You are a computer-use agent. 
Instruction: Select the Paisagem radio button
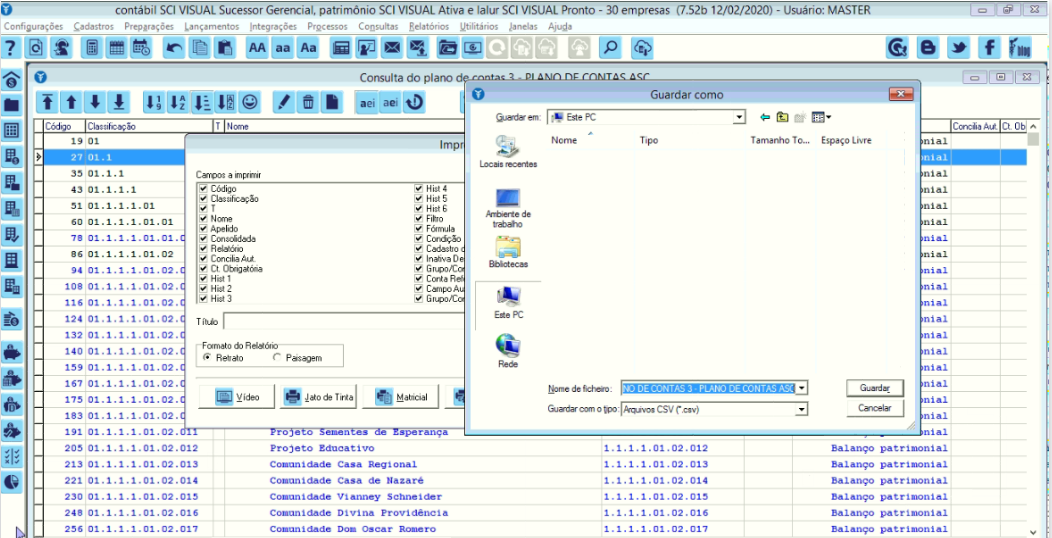[x=277, y=357]
